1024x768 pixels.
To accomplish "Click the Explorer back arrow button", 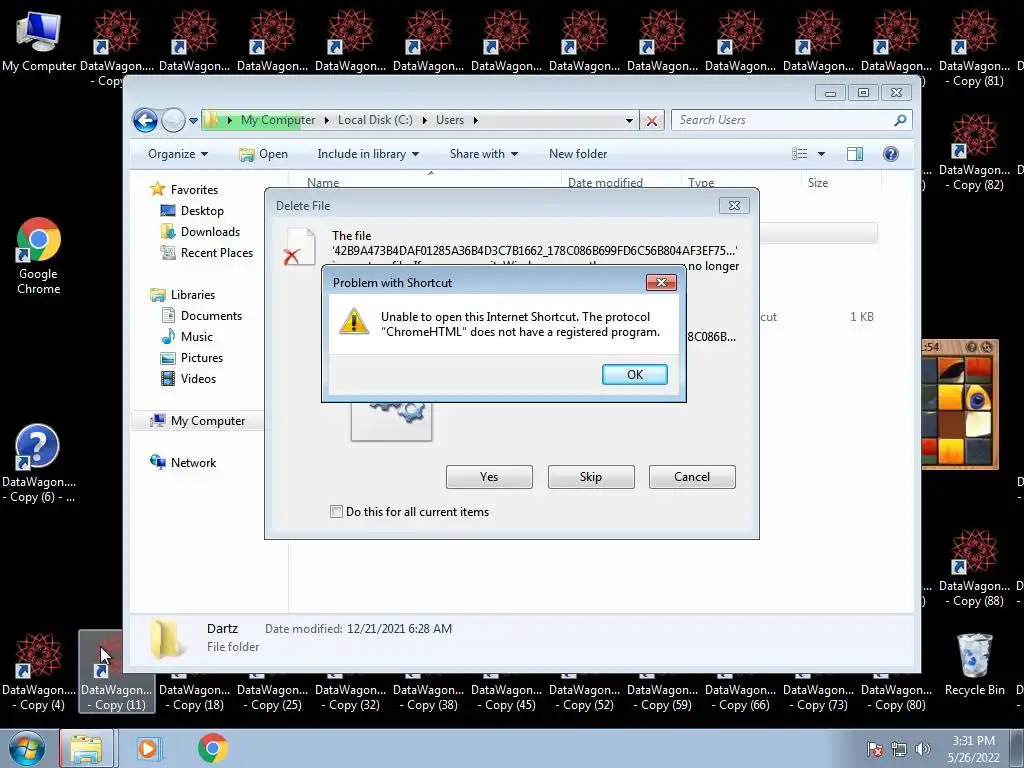I will tap(145, 120).
